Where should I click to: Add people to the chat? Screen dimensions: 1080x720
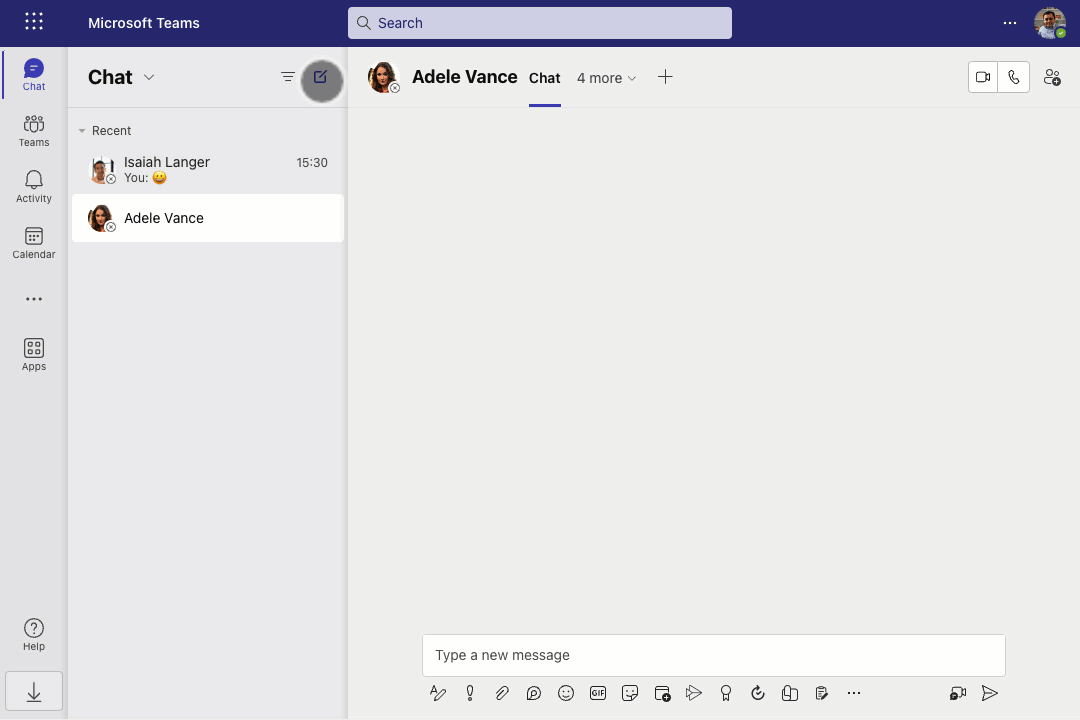(x=1052, y=77)
